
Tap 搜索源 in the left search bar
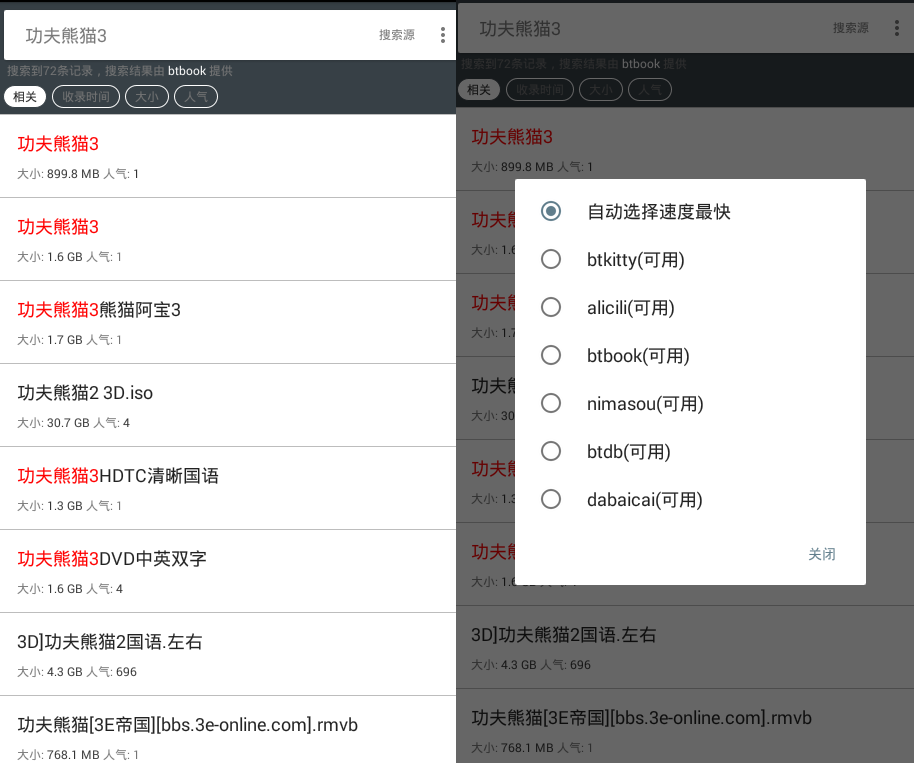pos(396,35)
